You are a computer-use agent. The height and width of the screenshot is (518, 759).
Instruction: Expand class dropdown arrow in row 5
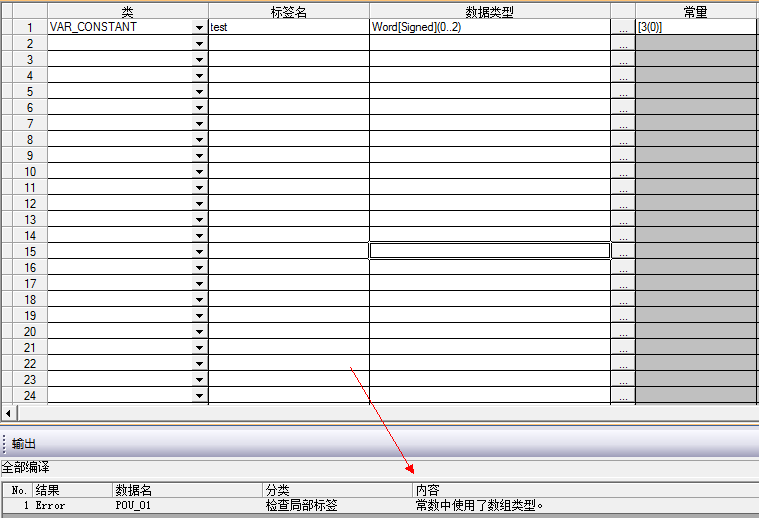[x=199, y=92]
